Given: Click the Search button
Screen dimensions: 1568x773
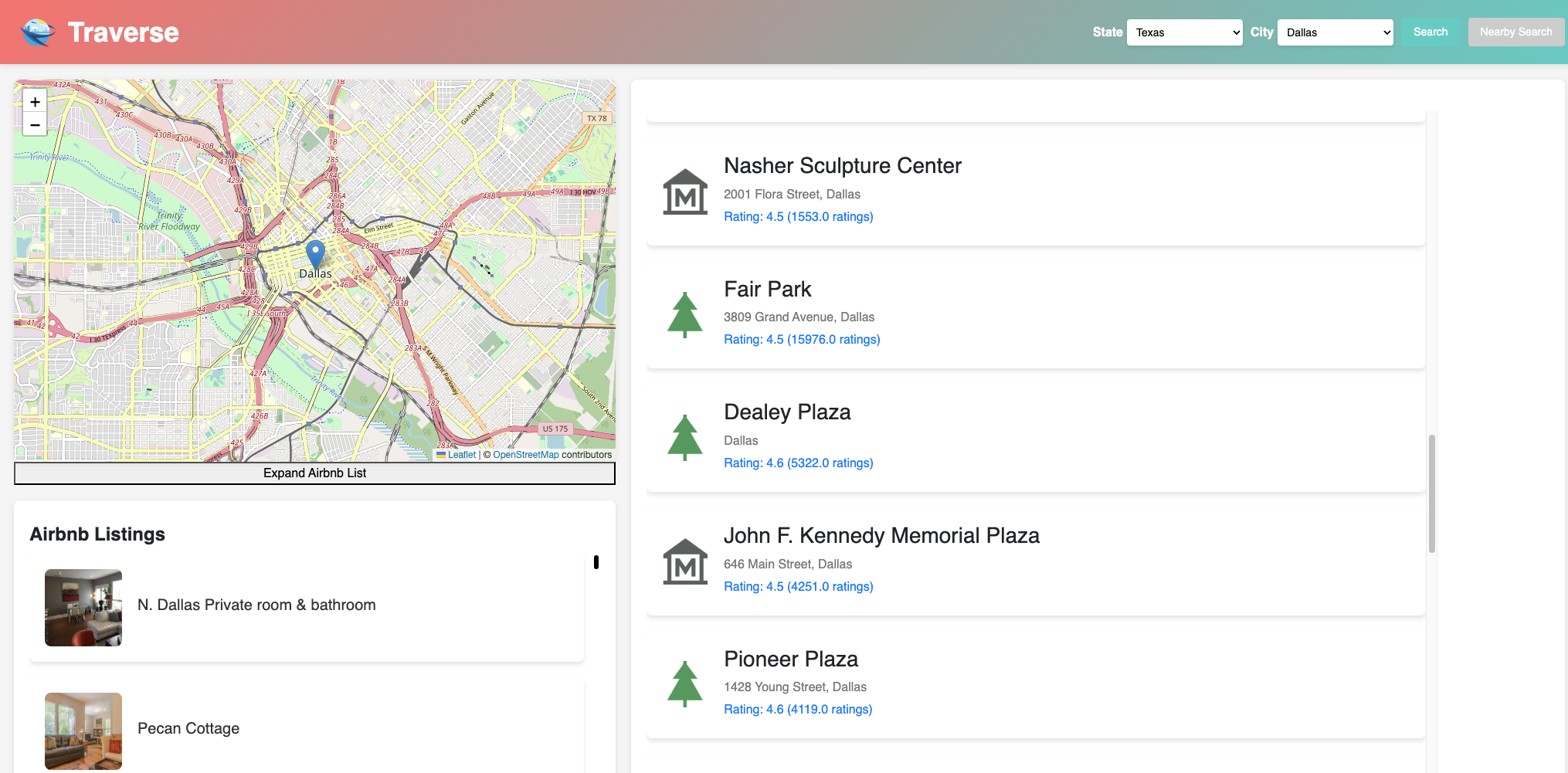Looking at the screenshot, I should [1430, 32].
